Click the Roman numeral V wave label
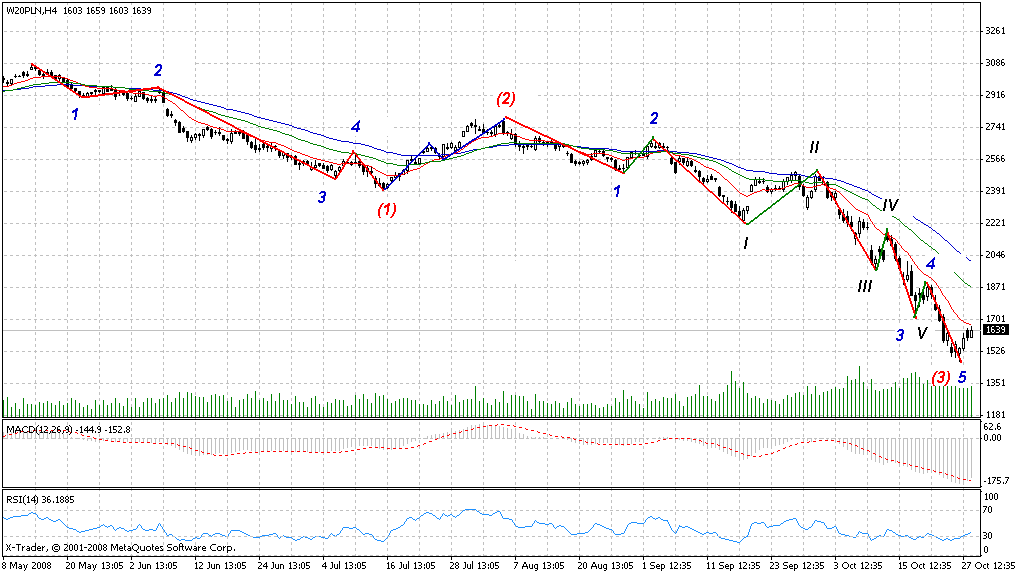 click(923, 334)
